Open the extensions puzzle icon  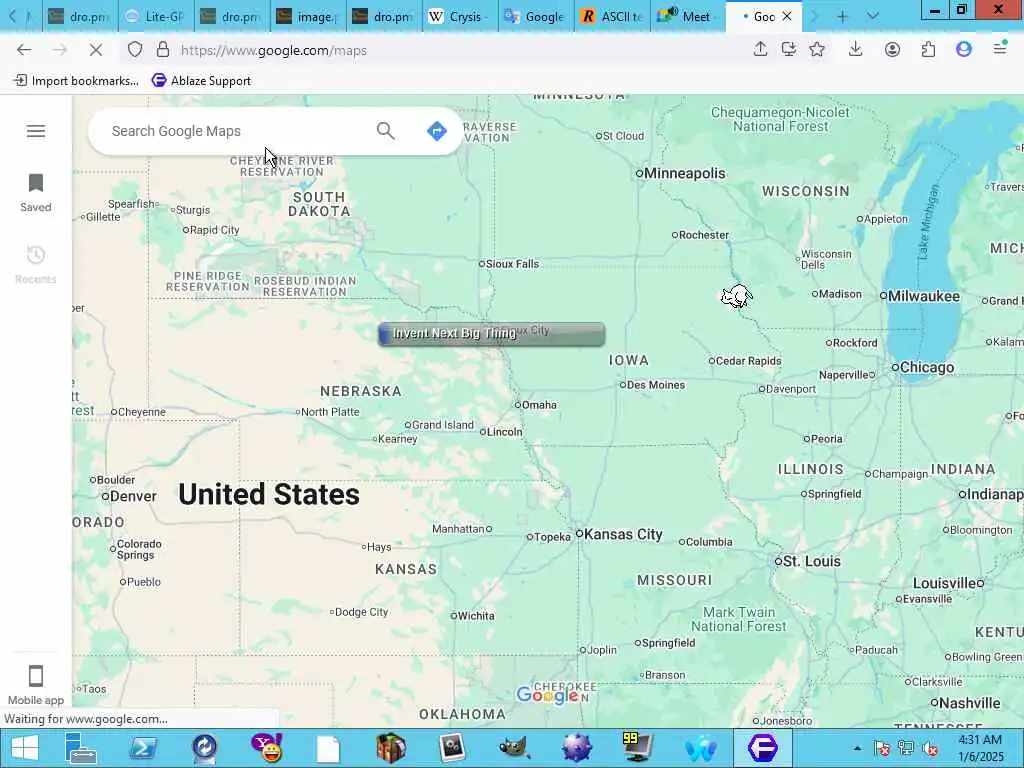click(928, 49)
